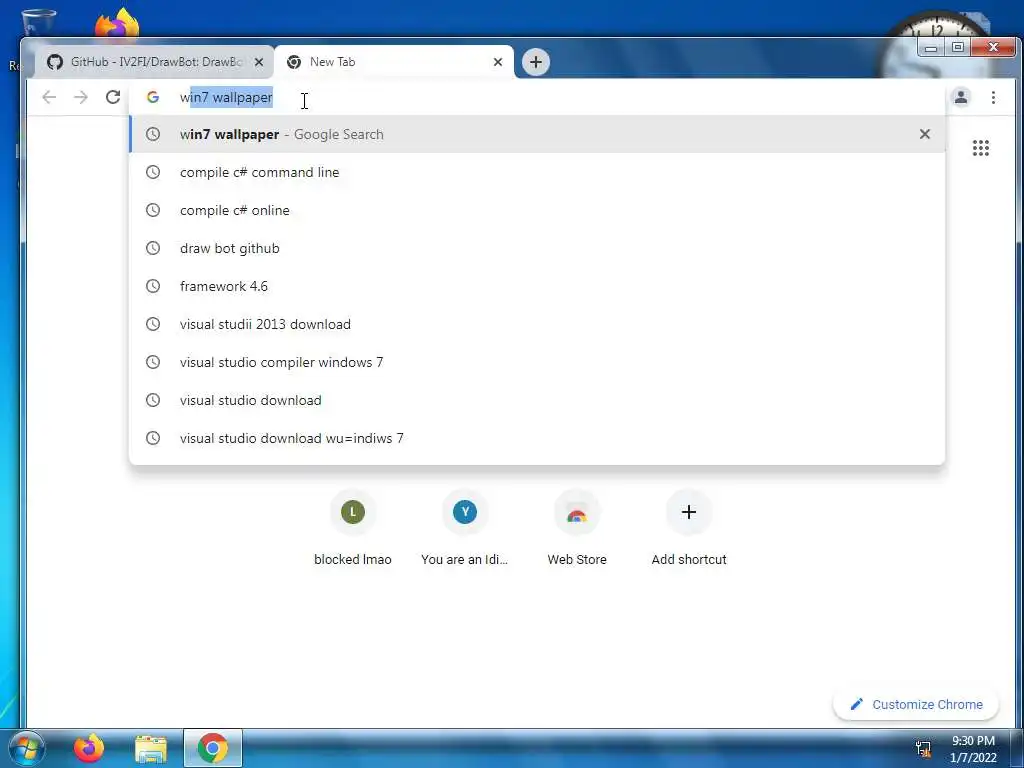Minimize the Chrome window

(x=931, y=47)
